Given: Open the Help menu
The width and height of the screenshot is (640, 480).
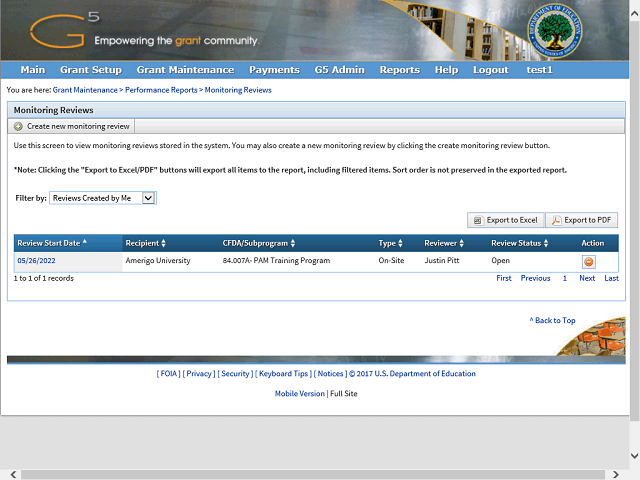Looking at the screenshot, I should (447, 70).
